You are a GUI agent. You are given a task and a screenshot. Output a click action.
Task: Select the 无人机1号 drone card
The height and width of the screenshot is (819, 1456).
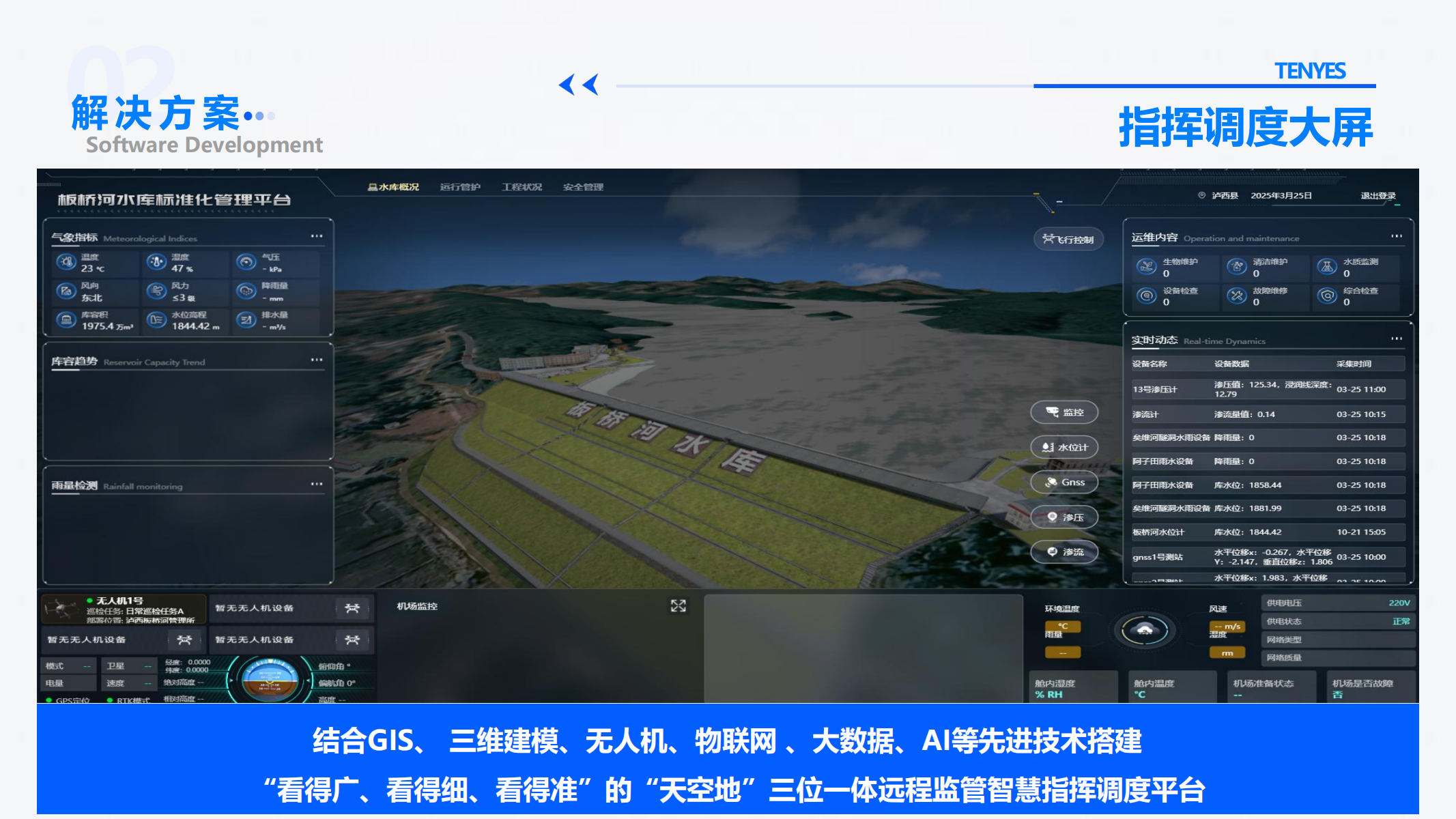coord(124,609)
